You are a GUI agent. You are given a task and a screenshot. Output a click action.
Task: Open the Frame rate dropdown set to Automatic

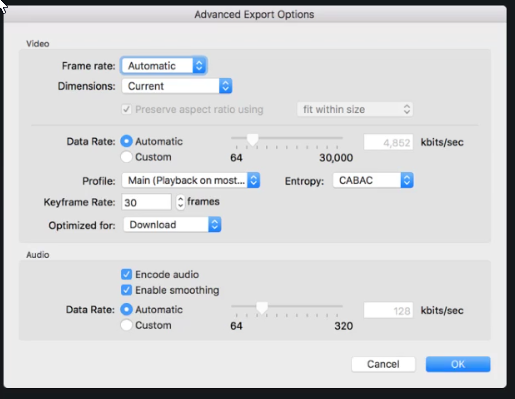(164, 66)
